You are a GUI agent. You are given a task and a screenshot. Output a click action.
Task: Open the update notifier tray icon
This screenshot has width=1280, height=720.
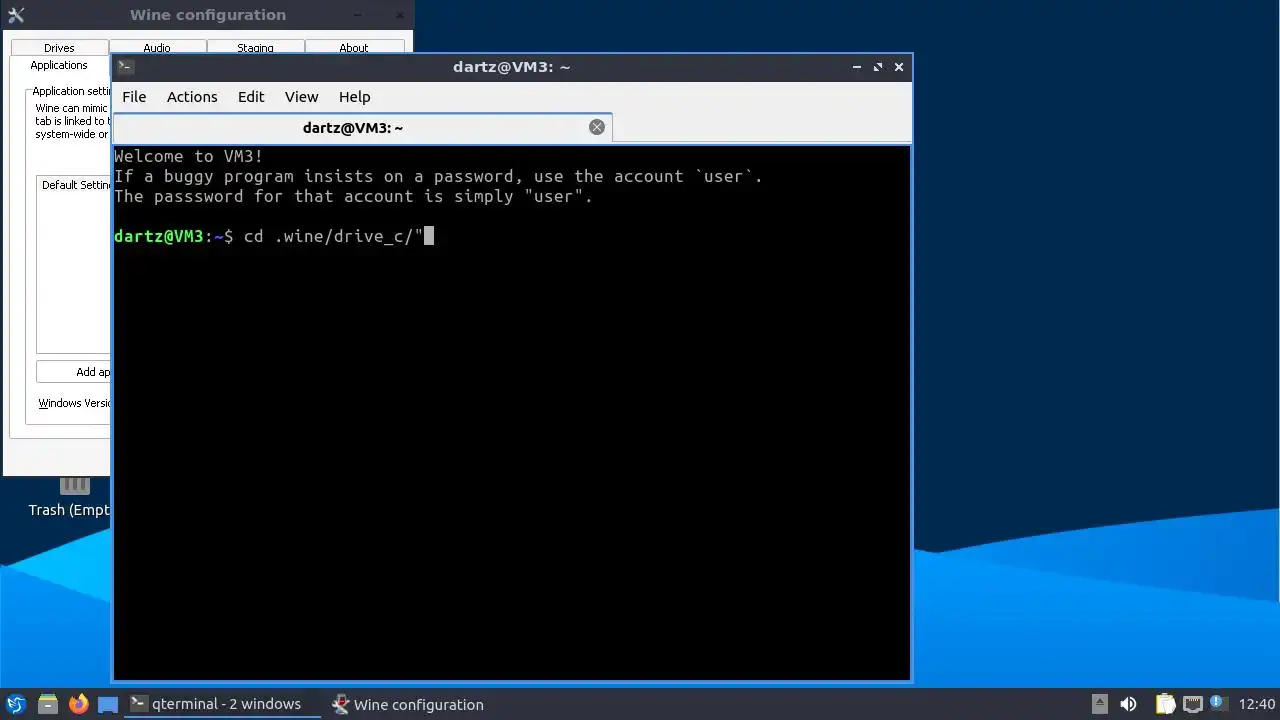(1217, 704)
